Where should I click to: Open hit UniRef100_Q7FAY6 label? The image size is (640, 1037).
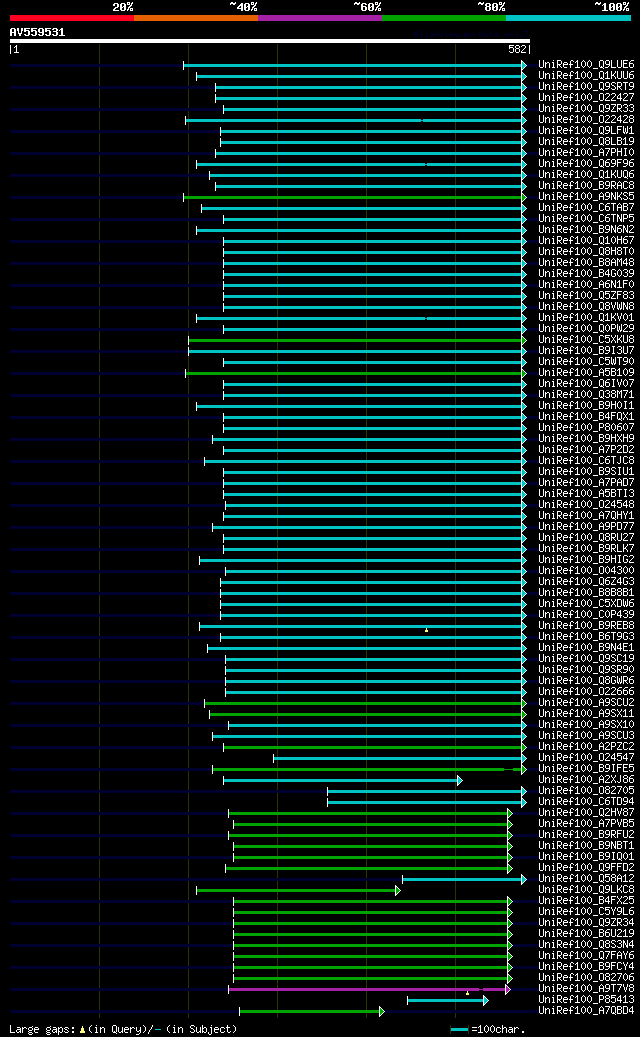pyautogui.click(x=586, y=955)
